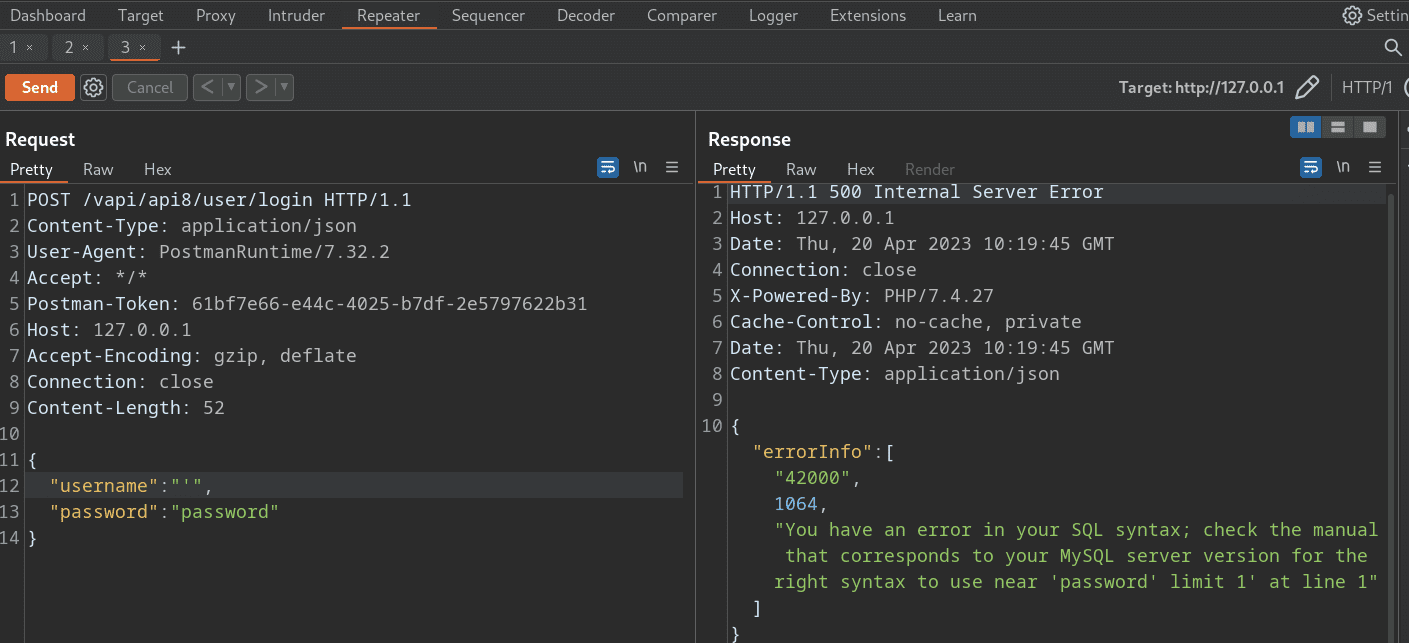The width and height of the screenshot is (1409, 643).
Task: Go back to previous request in history
Action: point(207,87)
